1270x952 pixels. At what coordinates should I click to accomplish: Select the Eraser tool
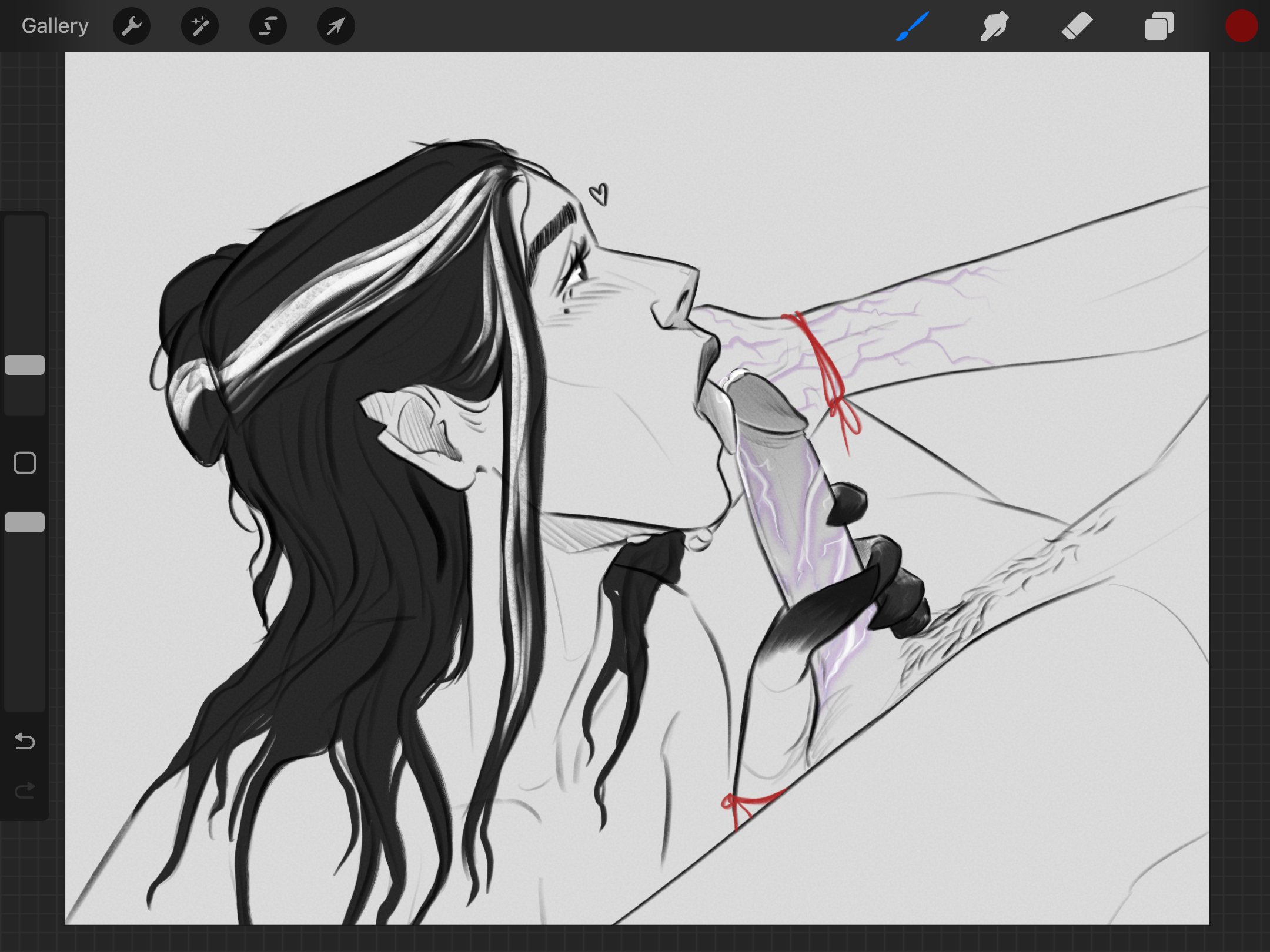pyautogui.click(x=1077, y=26)
